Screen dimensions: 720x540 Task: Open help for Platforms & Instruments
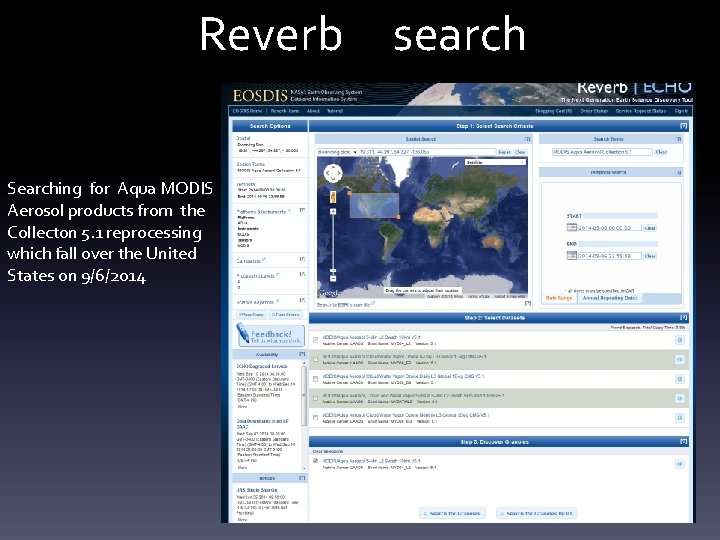click(x=302, y=210)
